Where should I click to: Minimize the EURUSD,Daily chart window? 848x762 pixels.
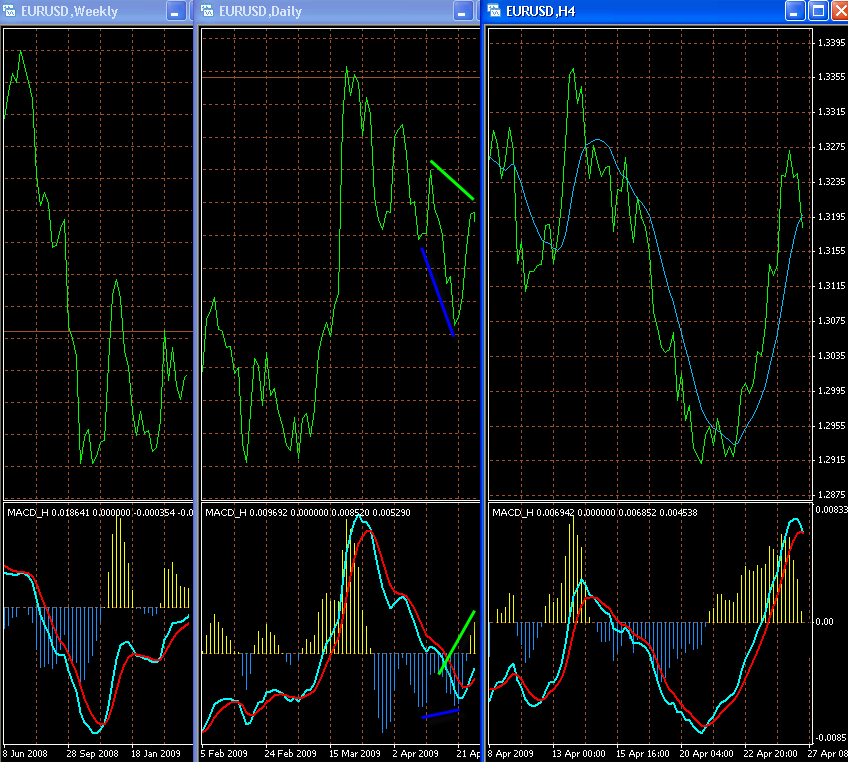pos(462,11)
